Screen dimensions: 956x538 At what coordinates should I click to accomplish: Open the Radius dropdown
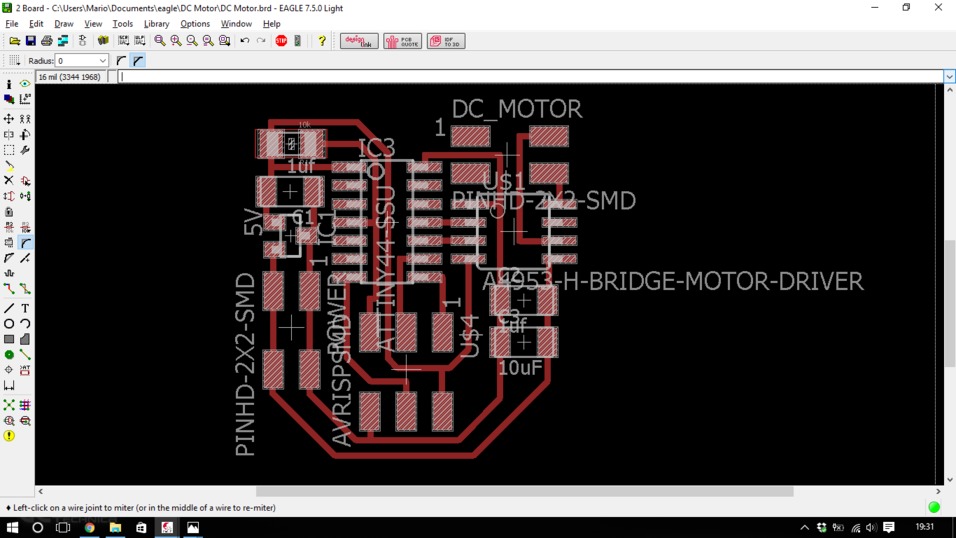(102, 60)
